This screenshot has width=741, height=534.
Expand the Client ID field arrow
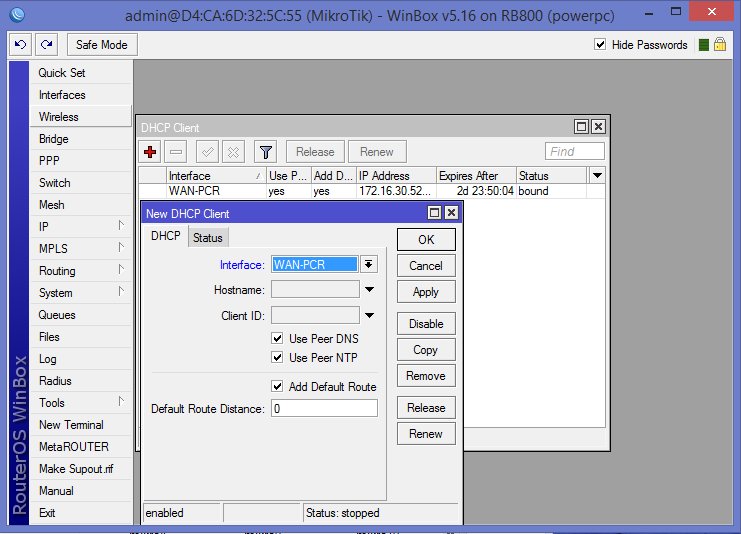click(x=370, y=315)
